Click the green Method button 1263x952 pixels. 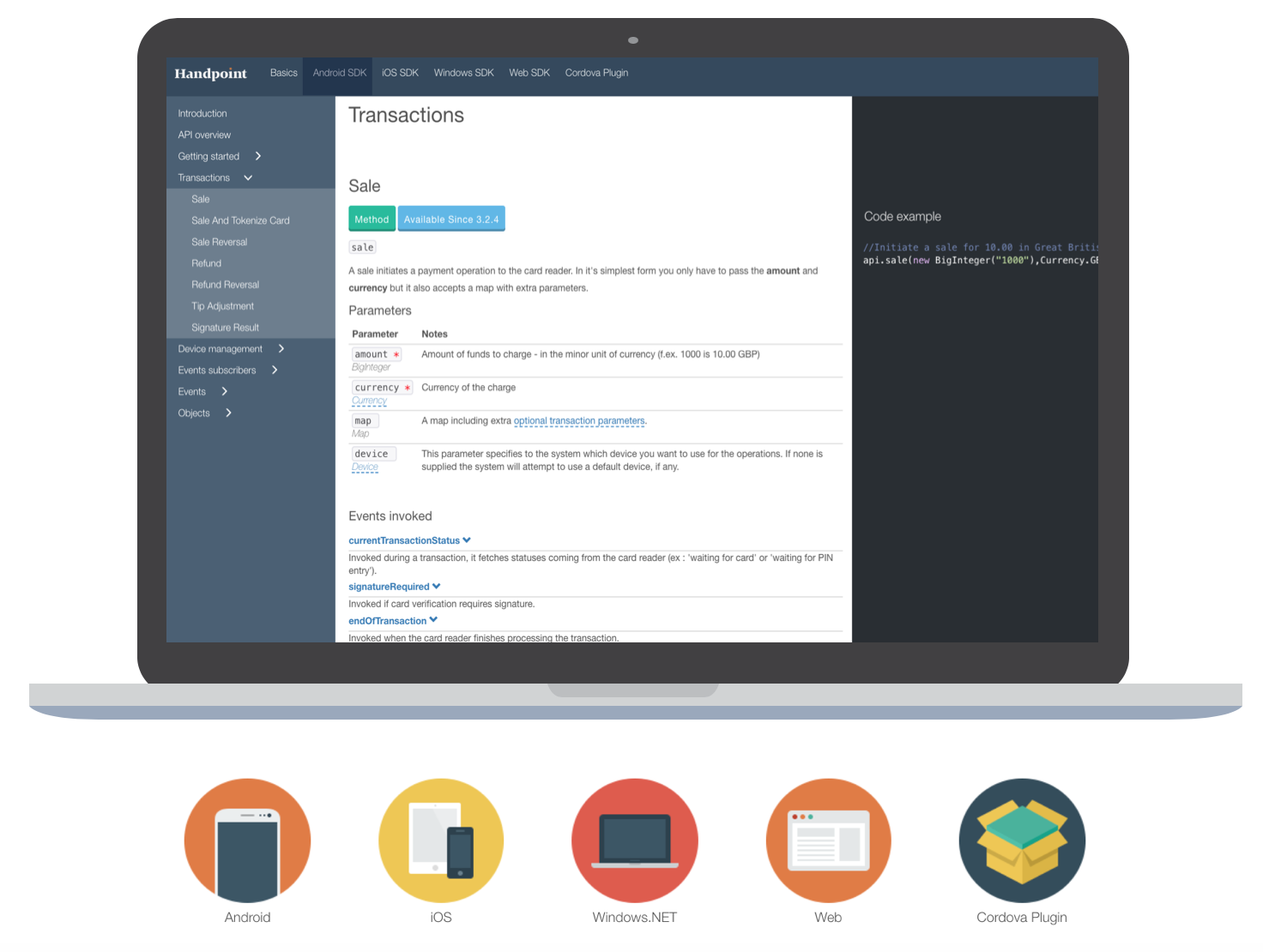pyautogui.click(x=372, y=220)
